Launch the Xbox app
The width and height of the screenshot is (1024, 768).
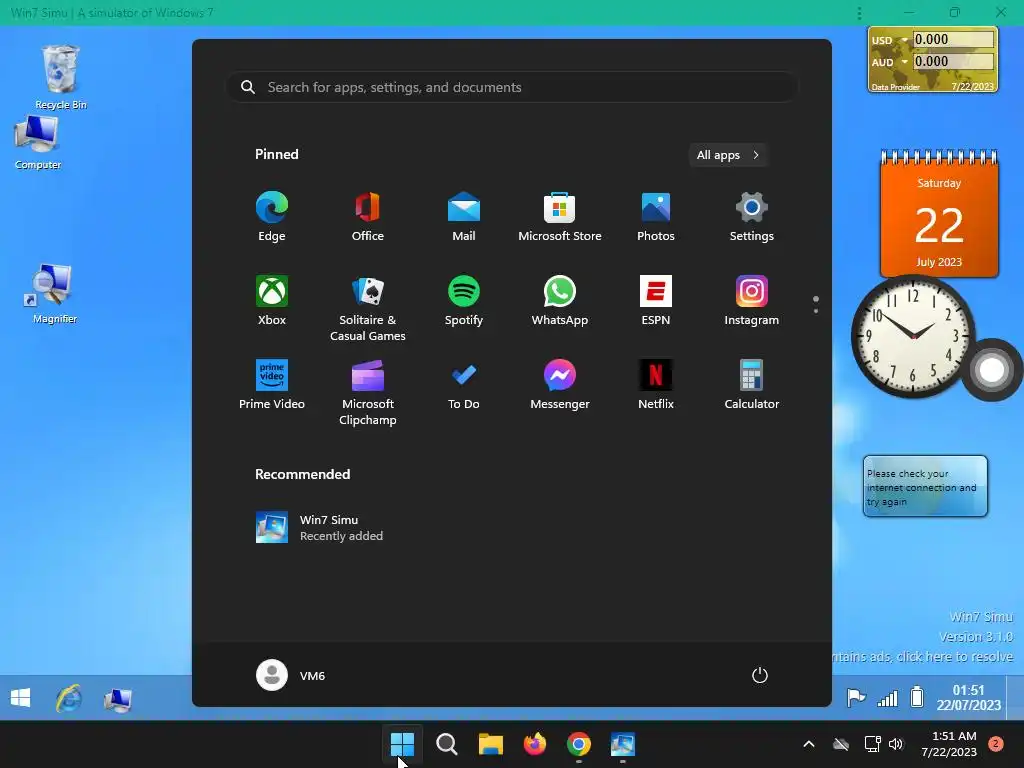point(272,301)
